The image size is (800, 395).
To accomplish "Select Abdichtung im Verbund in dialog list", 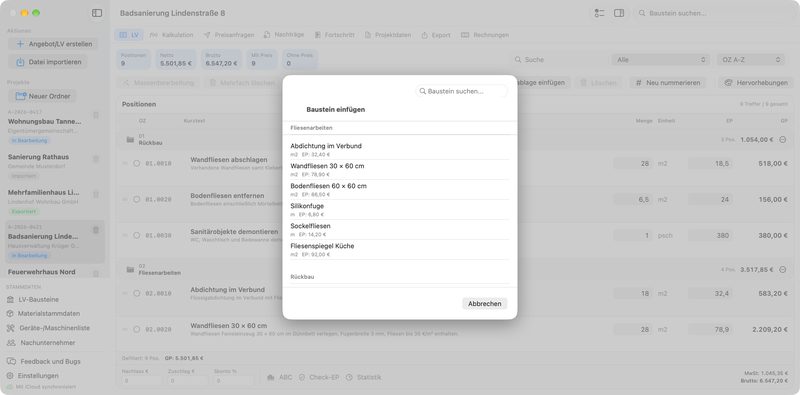I will pos(399,150).
